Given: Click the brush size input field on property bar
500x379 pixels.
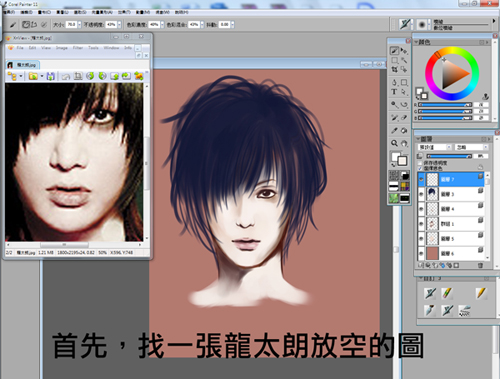Looking at the screenshot, I should point(71,25).
